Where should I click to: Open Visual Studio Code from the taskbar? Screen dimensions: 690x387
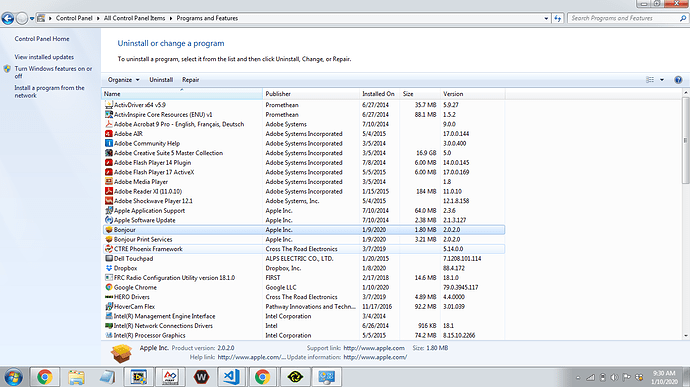pos(231,377)
